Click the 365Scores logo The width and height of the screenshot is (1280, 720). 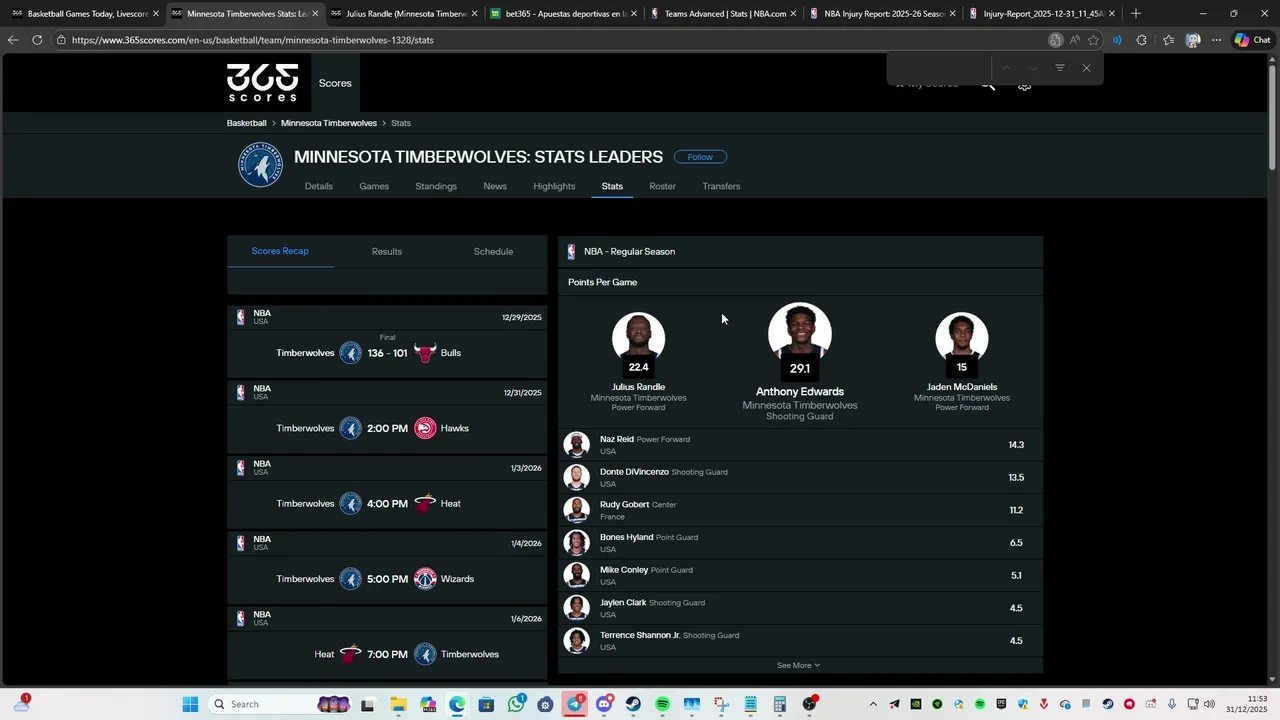coord(262,83)
